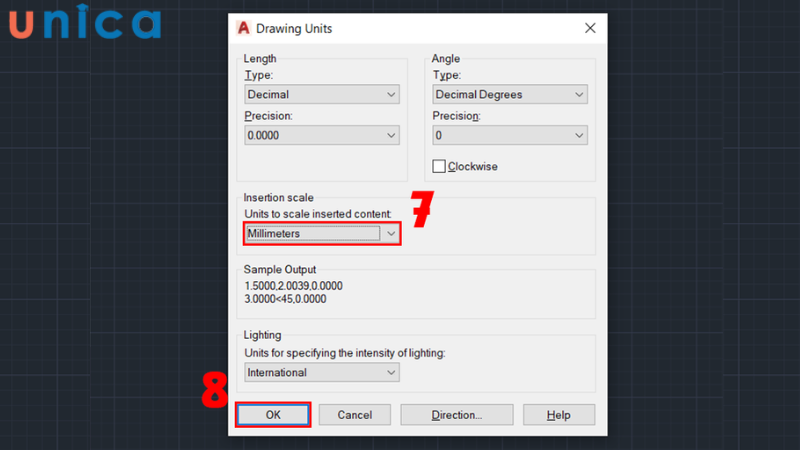Open the Angle Precision dropdown
The image size is (800, 450).
(510, 135)
